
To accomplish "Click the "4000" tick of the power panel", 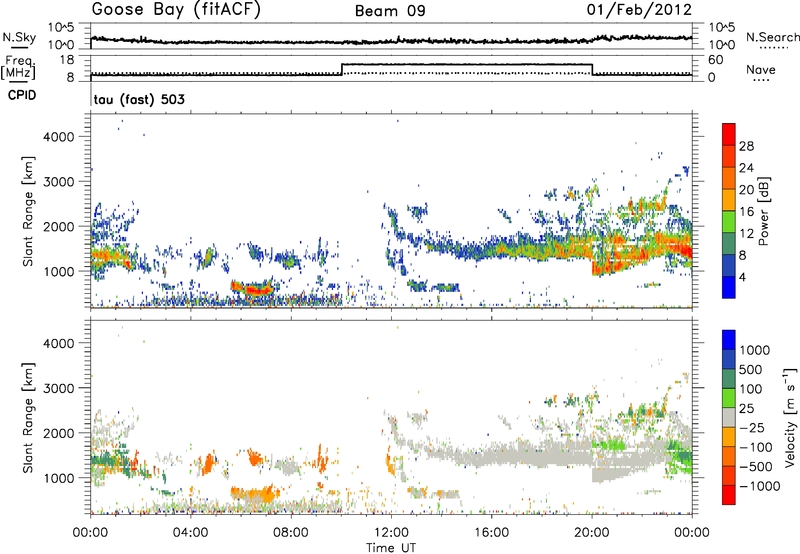I will [x=59, y=137].
